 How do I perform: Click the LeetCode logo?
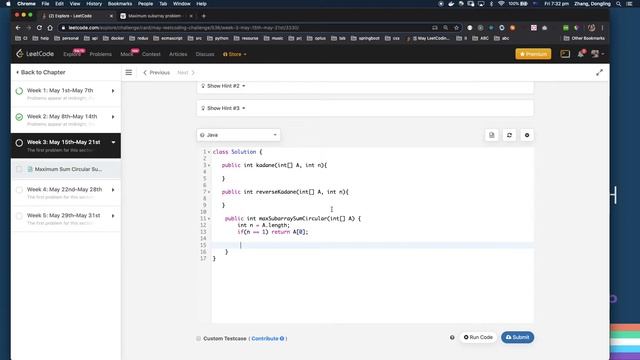[35, 54]
